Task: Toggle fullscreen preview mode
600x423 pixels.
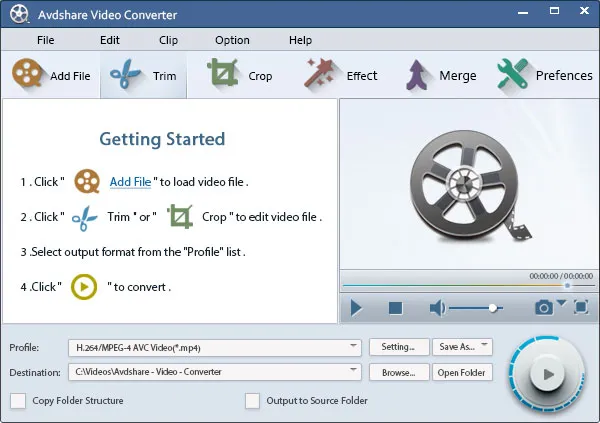Action: click(x=580, y=308)
